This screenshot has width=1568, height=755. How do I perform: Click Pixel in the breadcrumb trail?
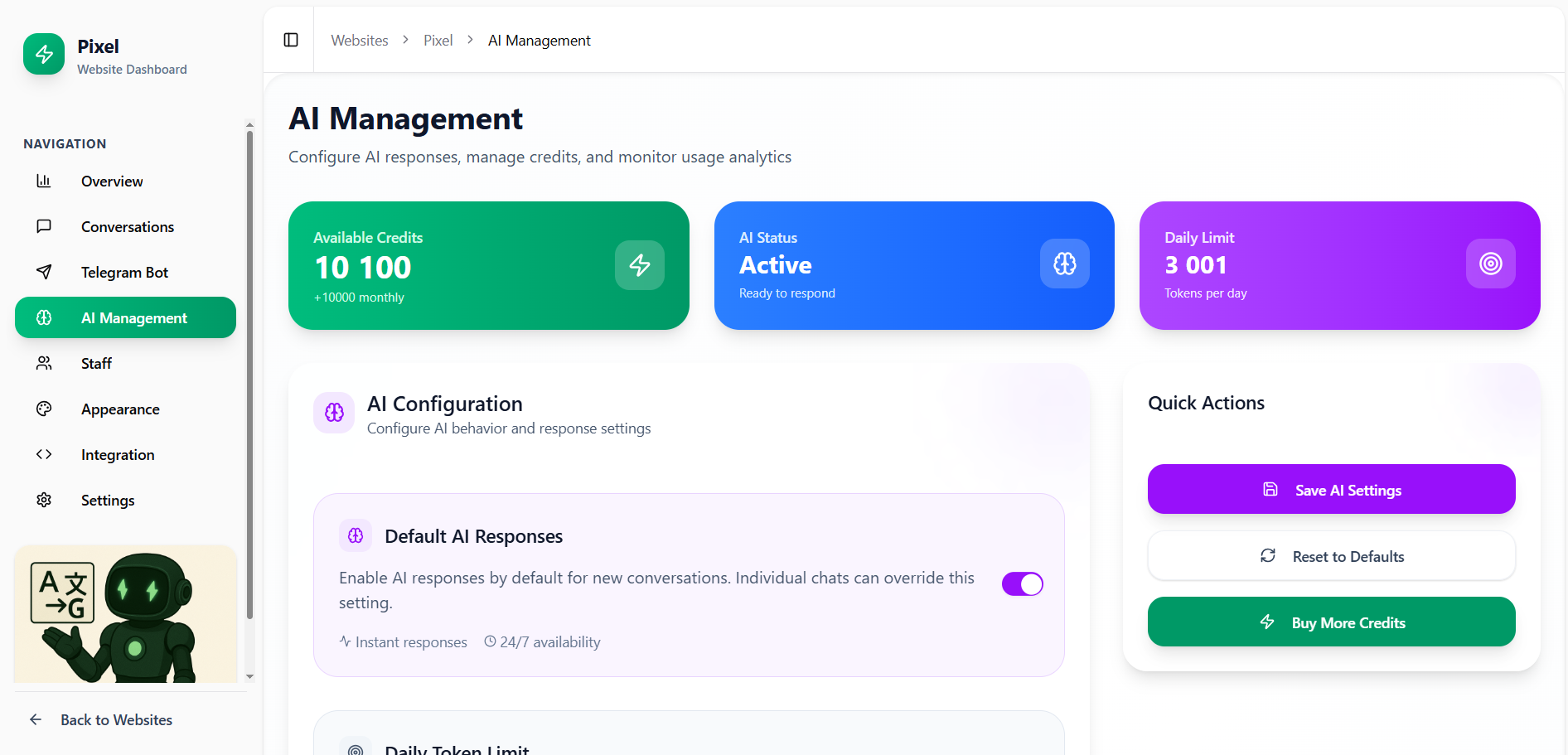438,40
